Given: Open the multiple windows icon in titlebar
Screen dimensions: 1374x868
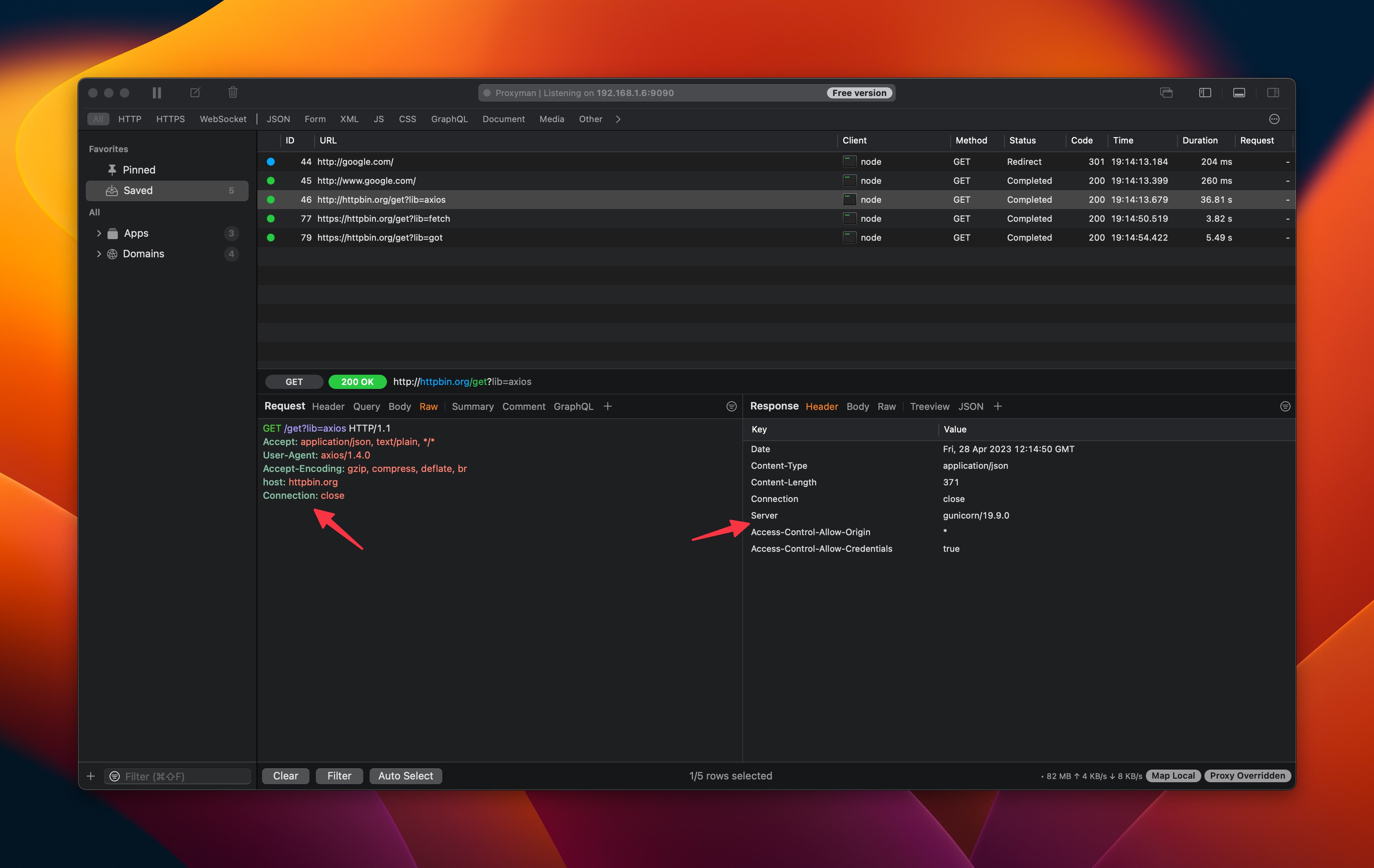Looking at the screenshot, I should click(1166, 92).
